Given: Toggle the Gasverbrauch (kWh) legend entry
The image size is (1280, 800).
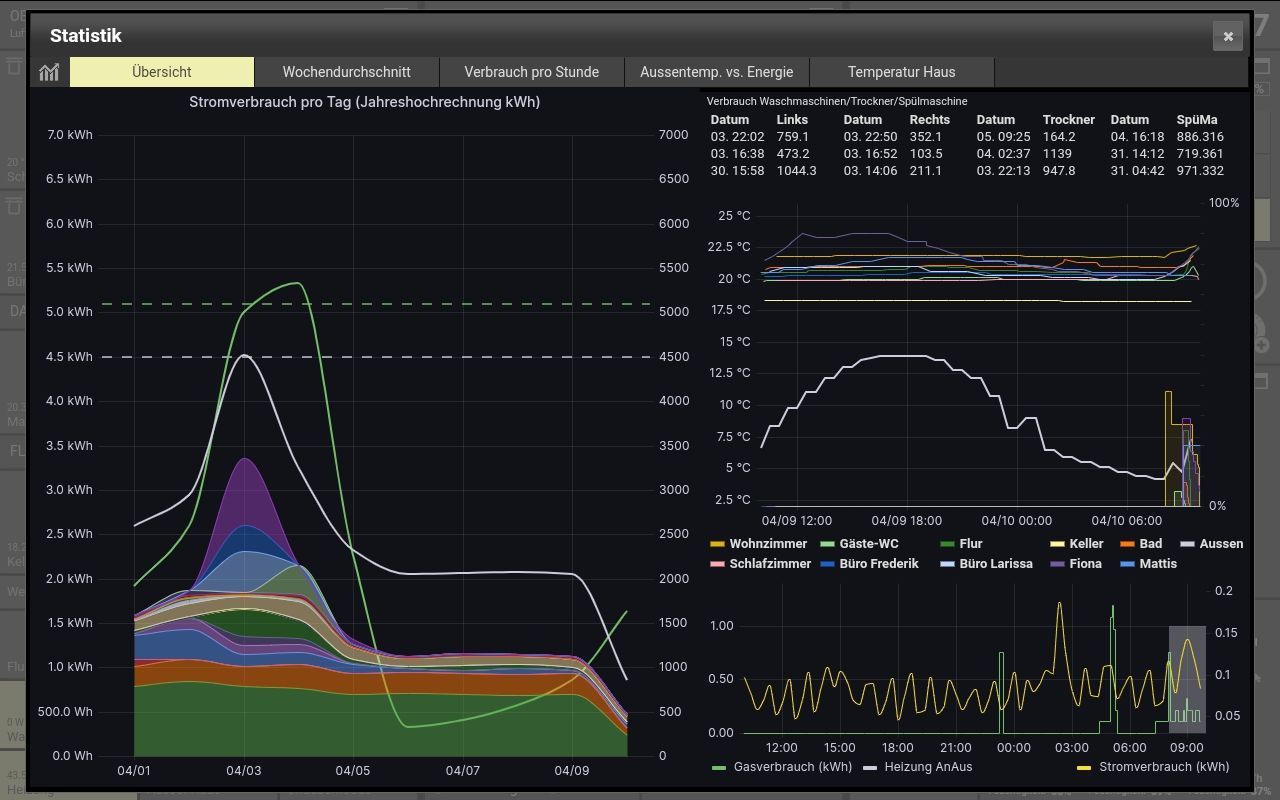Looking at the screenshot, I should pyautogui.click(x=793, y=767).
